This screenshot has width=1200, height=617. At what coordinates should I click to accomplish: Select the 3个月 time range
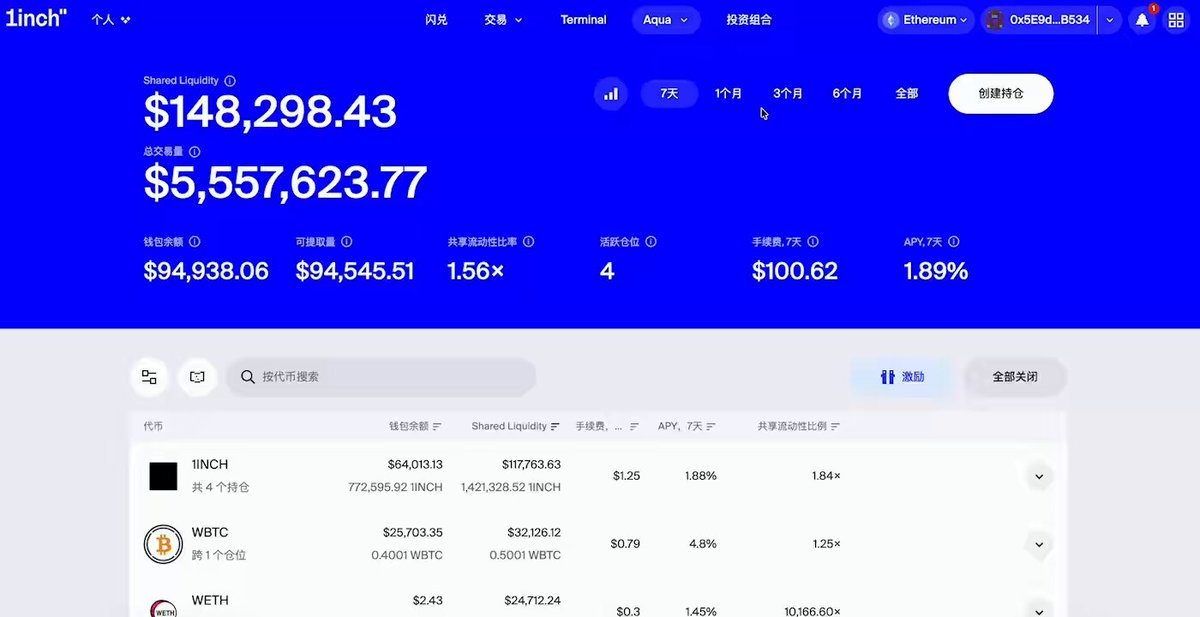tap(788, 94)
